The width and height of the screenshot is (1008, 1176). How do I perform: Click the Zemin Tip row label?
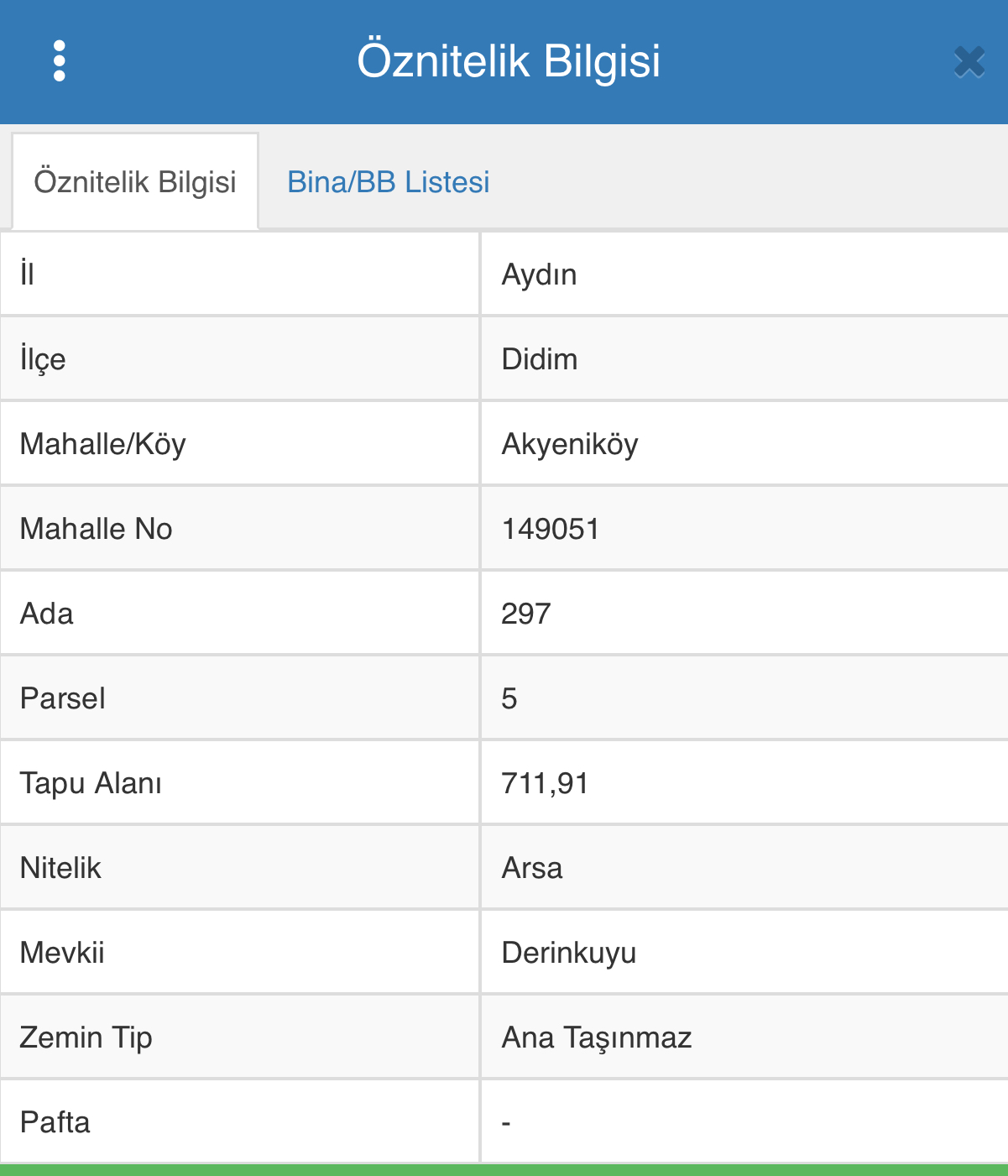pyautogui.click(x=86, y=1037)
